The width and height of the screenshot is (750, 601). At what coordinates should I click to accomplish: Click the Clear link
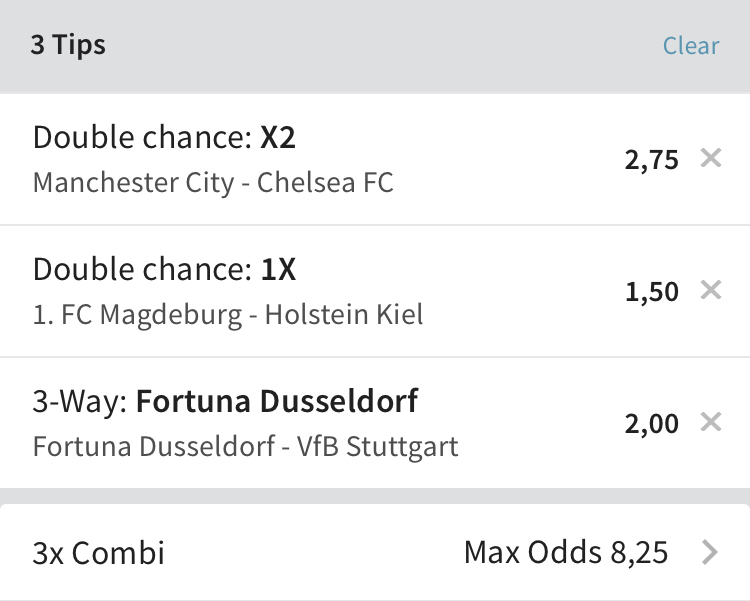pyautogui.click(x=691, y=46)
